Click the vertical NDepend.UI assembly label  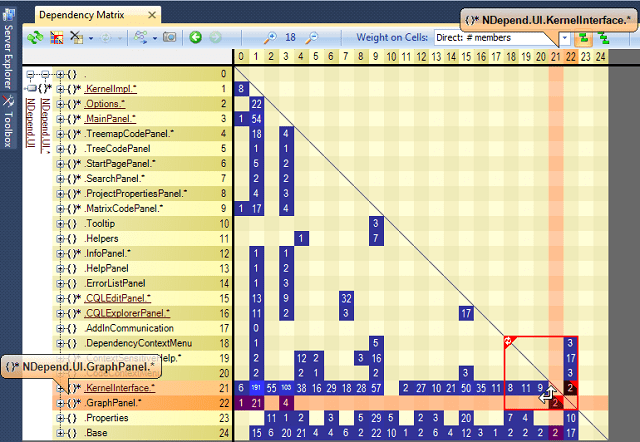(30, 122)
